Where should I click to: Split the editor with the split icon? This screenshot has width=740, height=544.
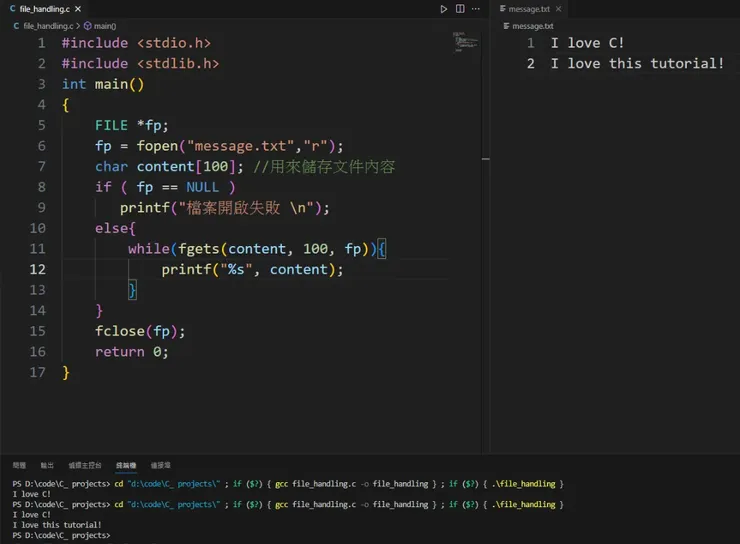click(460, 9)
